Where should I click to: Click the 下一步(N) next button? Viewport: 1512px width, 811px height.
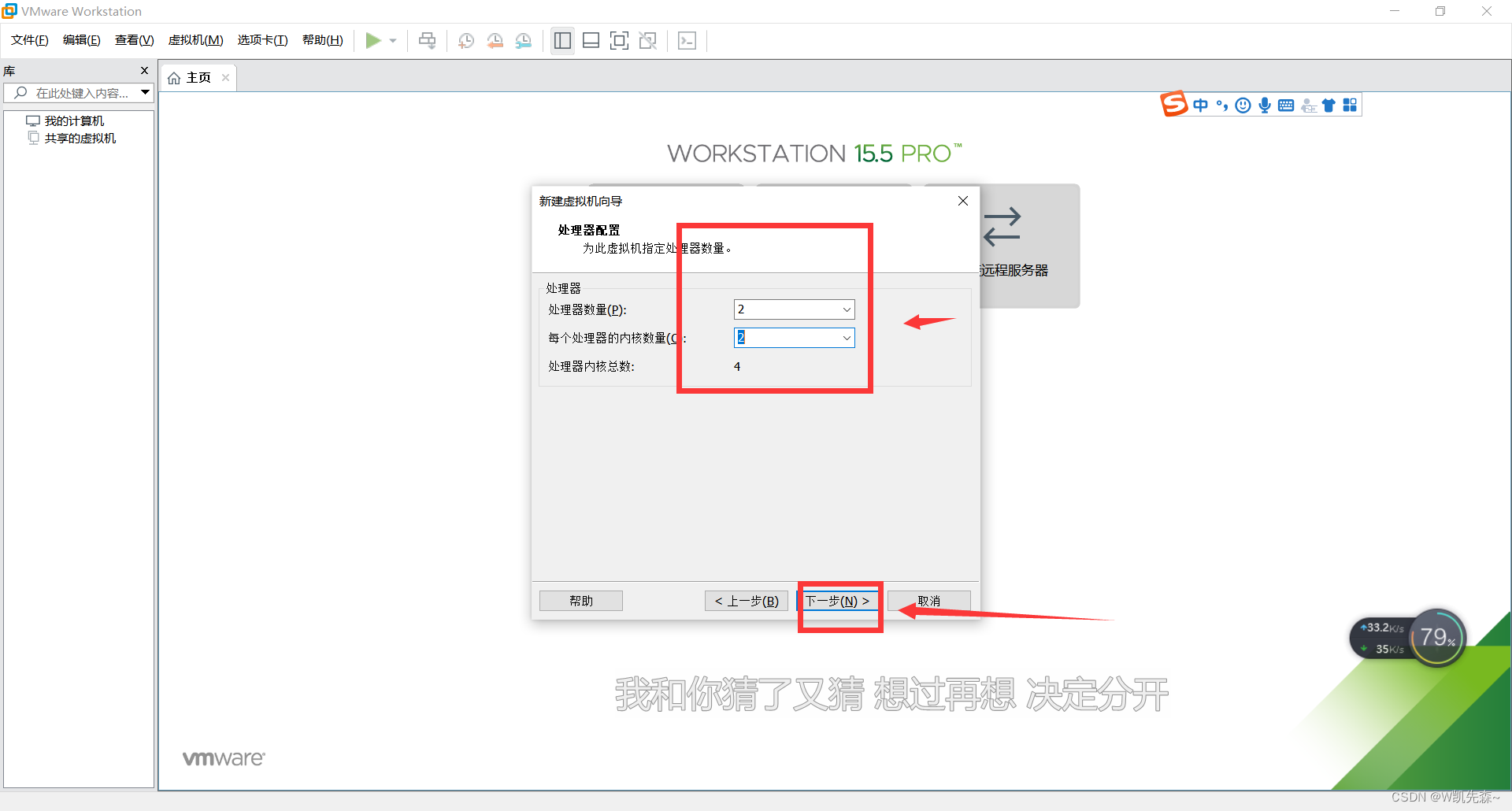click(x=838, y=601)
